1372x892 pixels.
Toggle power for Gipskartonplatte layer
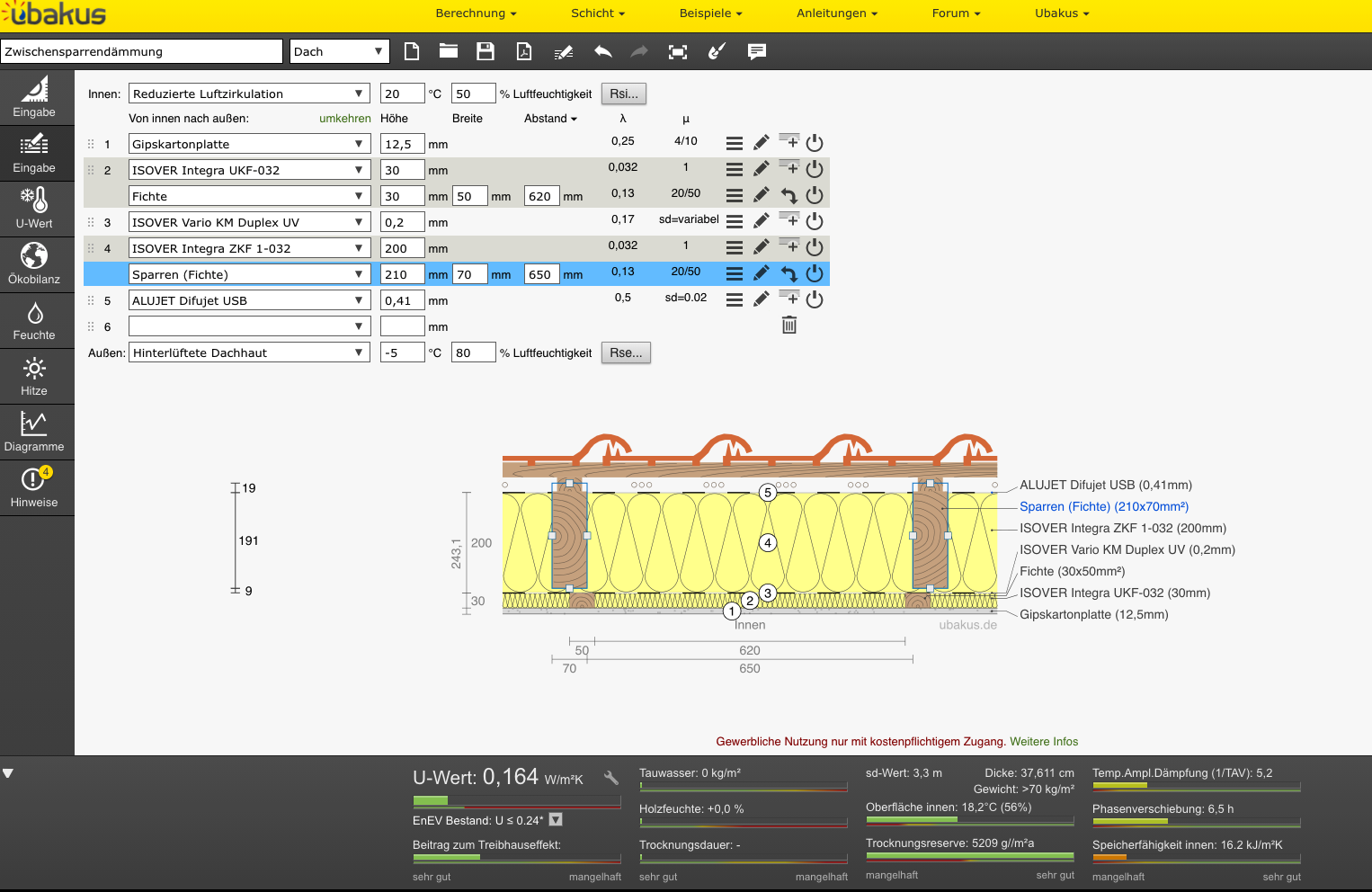[815, 143]
